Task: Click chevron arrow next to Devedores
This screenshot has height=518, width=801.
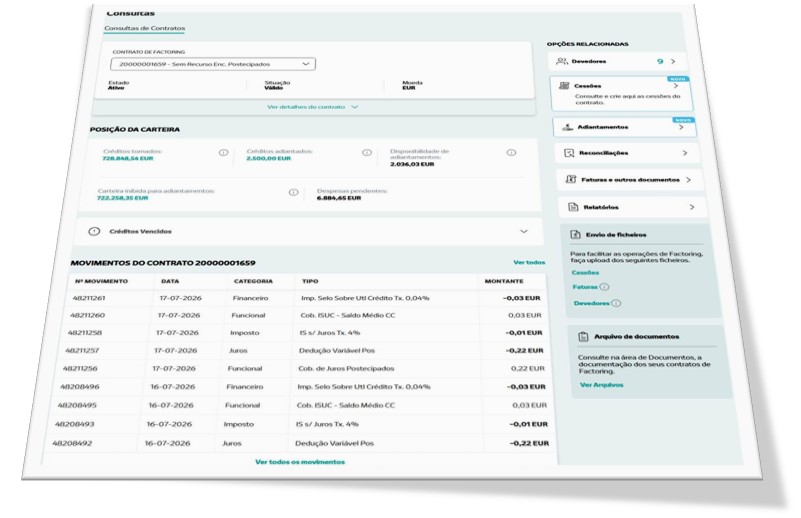Action: pyautogui.click(x=673, y=61)
